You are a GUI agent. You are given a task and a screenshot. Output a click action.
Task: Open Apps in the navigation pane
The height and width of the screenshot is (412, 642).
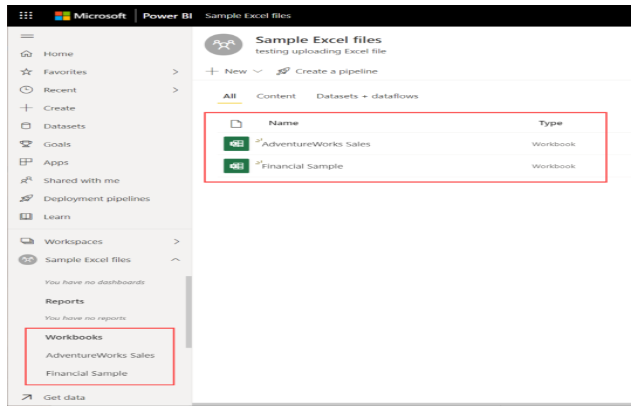point(56,162)
